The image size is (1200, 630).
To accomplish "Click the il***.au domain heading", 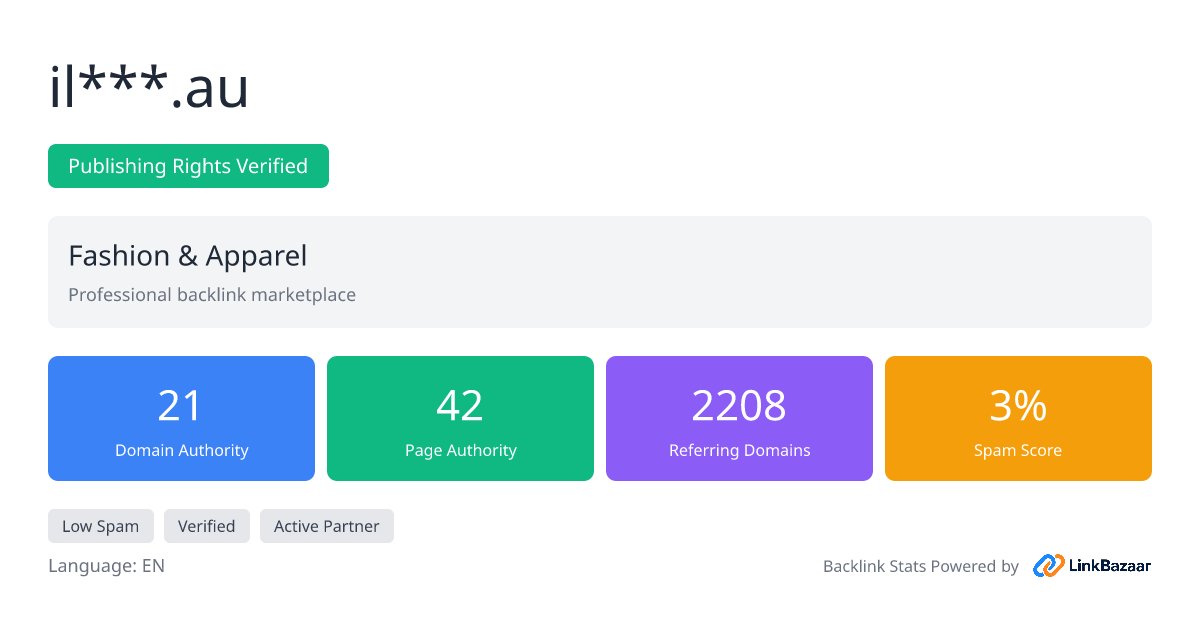I will (149, 88).
